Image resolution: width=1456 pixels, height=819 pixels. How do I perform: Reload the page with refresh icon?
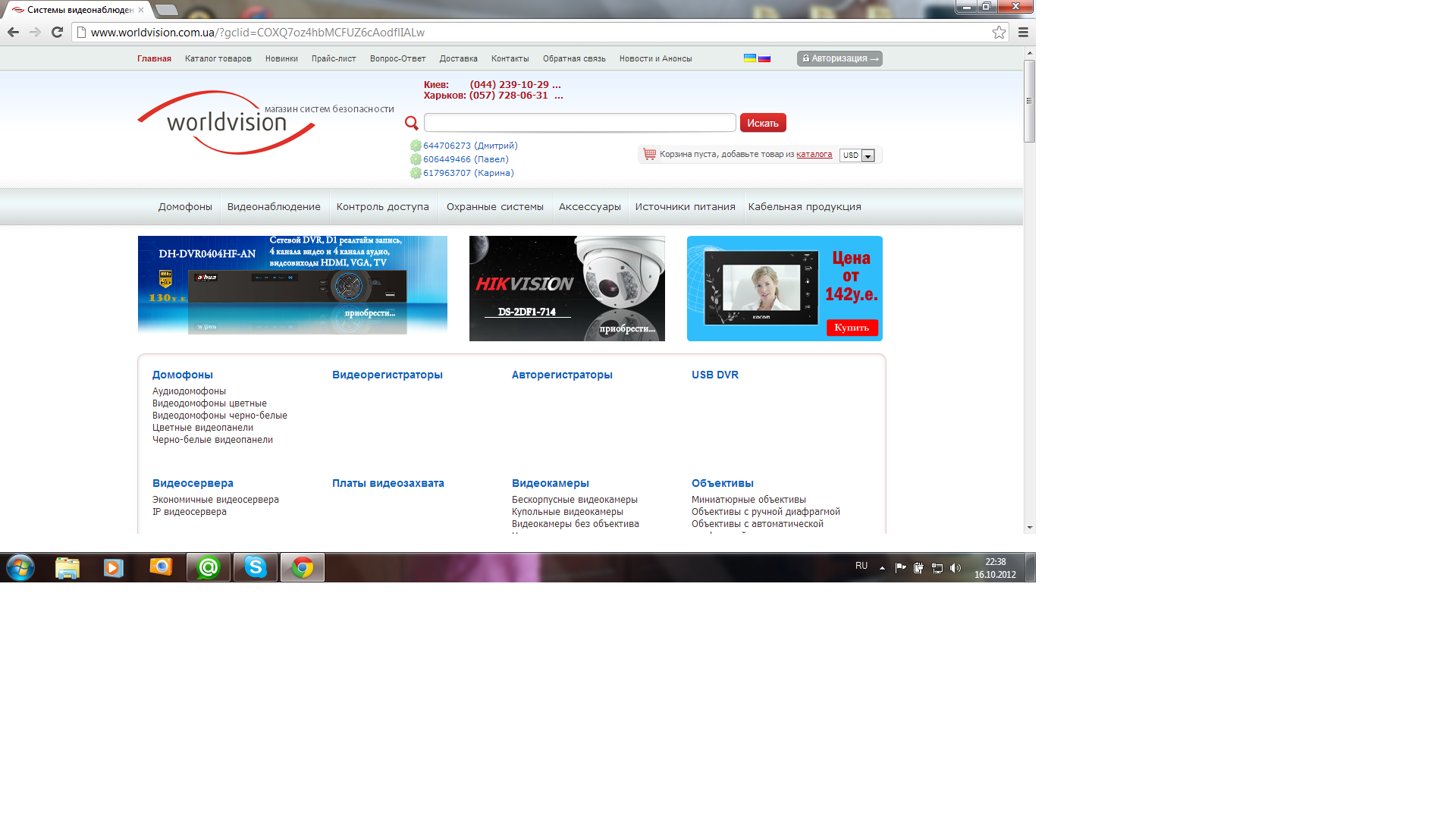(x=57, y=32)
